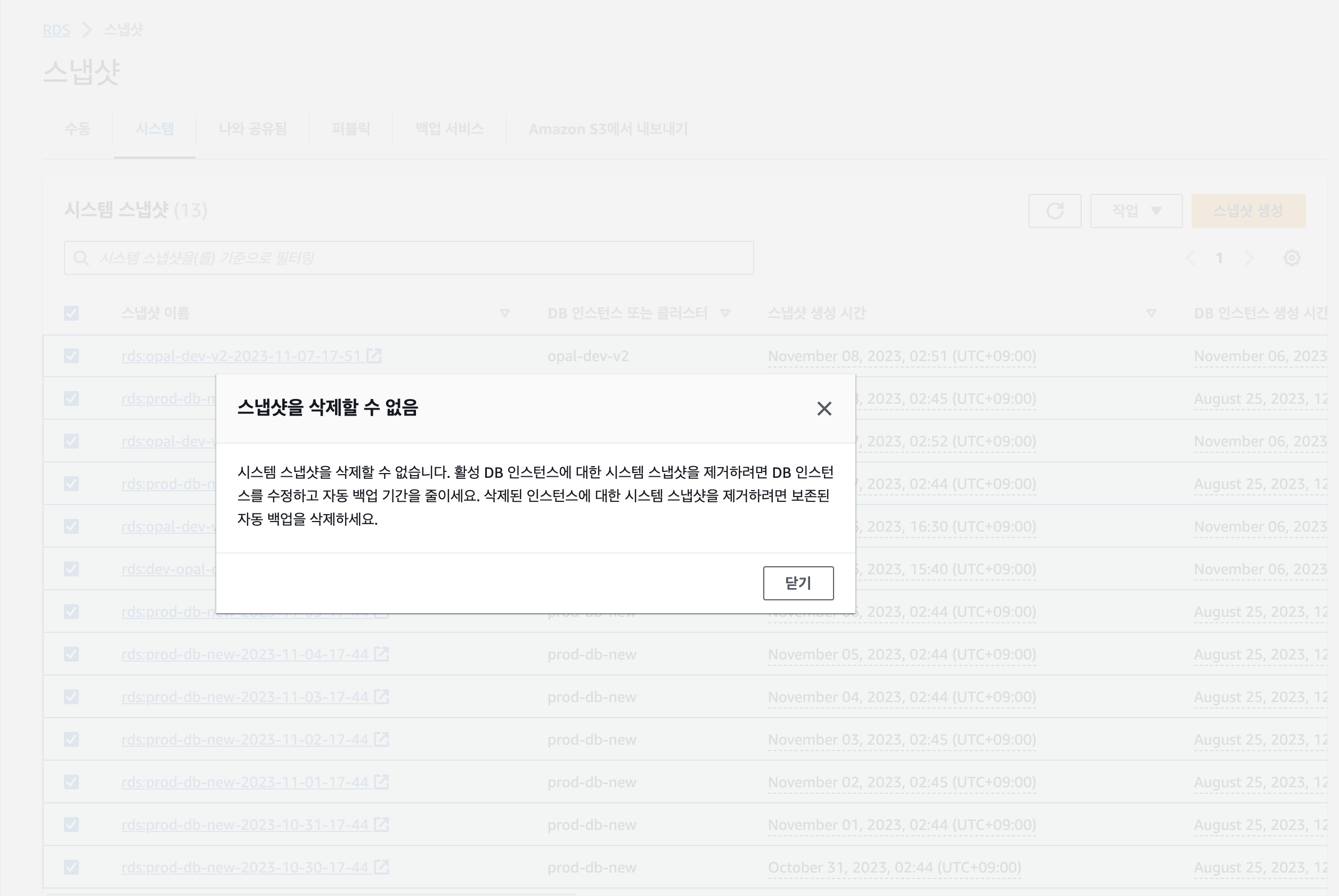Sort by 스냅샷 생성 시간 column arrow
The image size is (1339, 896).
tap(1151, 313)
